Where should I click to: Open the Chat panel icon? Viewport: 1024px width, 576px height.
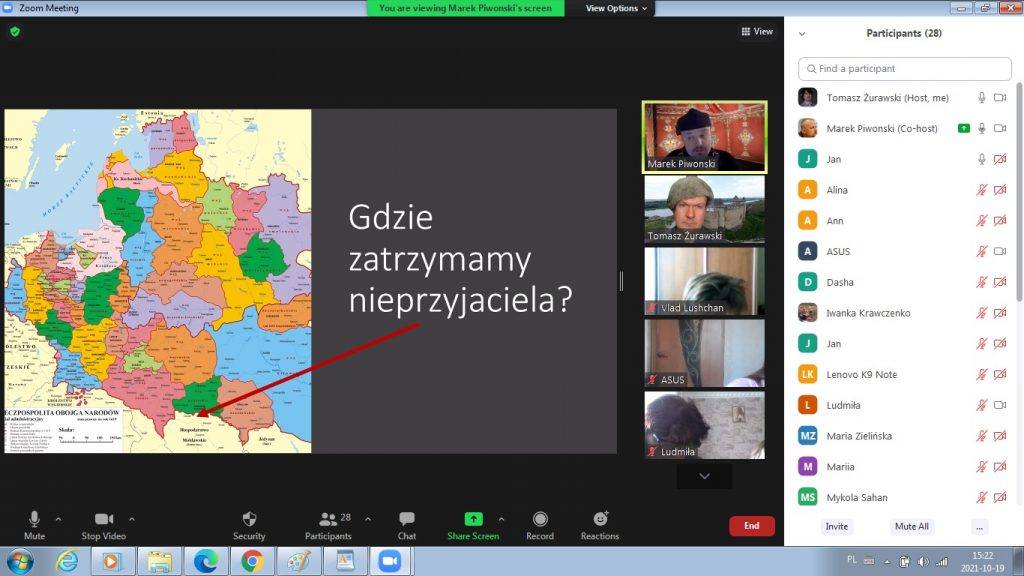coord(406,519)
